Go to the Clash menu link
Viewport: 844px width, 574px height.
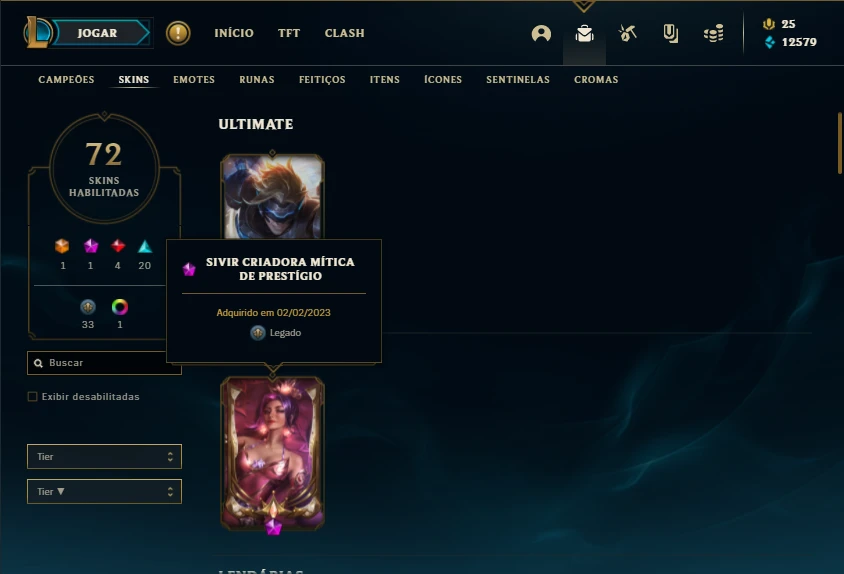click(344, 33)
